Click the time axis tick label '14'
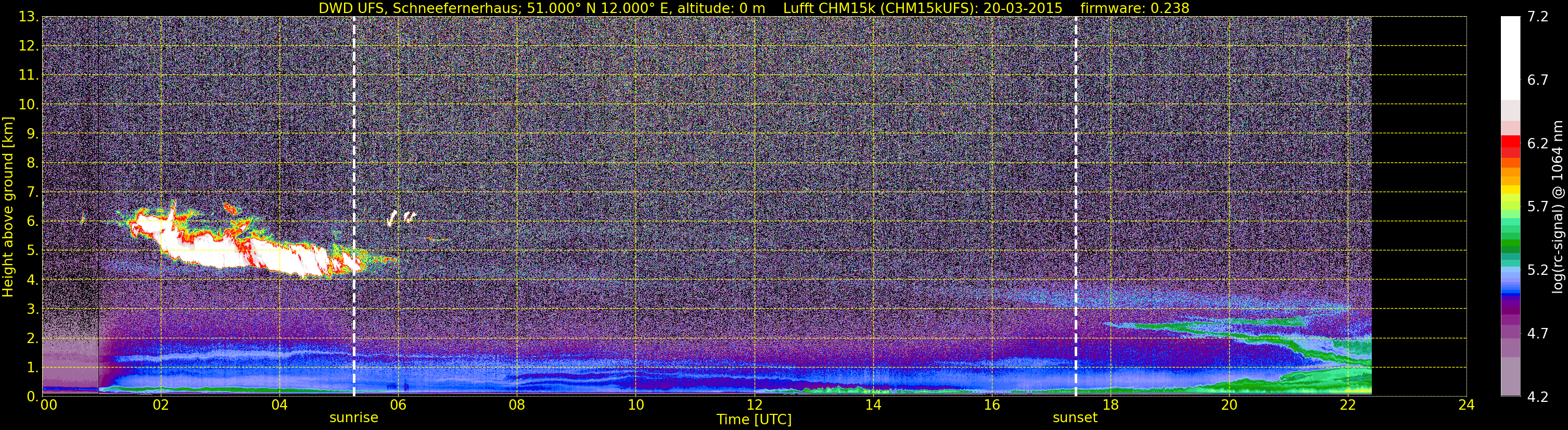Image resolution: width=1568 pixels, height=430 pixels. click(873, 405)
